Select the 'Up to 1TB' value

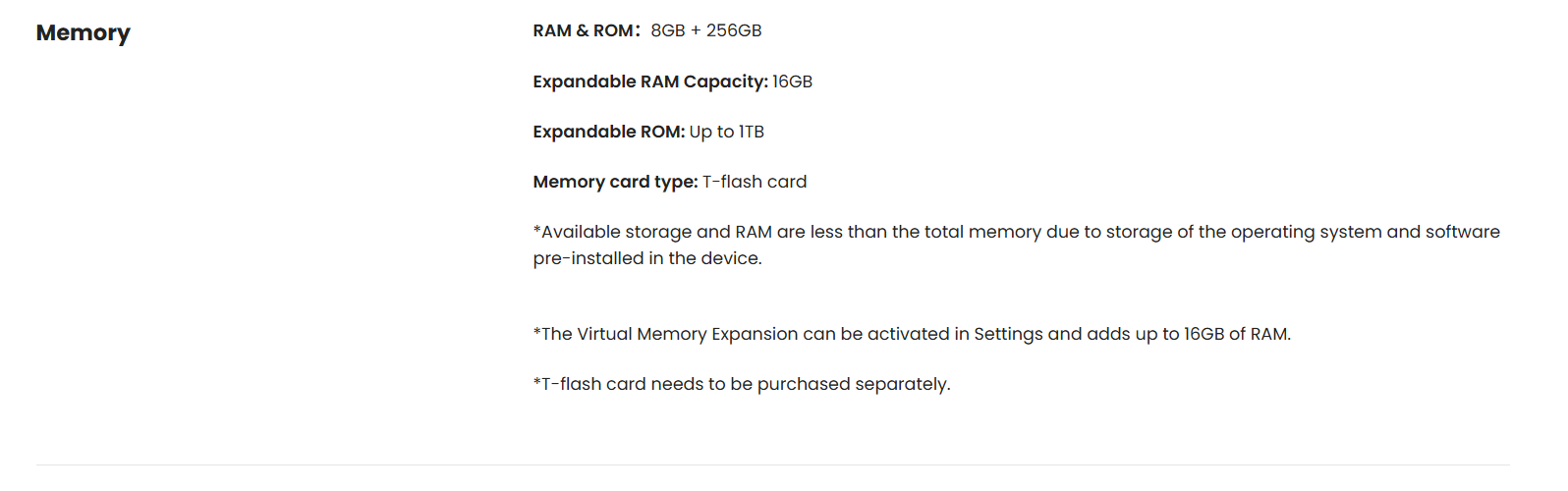[726, 132]
